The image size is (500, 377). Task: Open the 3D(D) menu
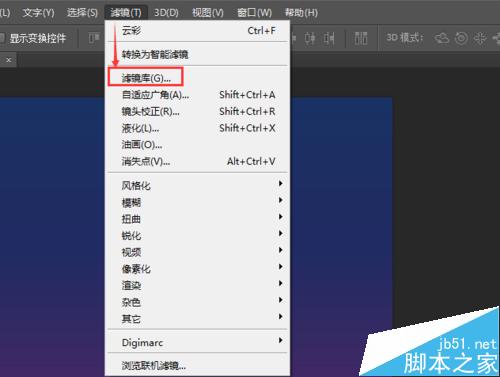pyautogui.click(x=166, y=13)
